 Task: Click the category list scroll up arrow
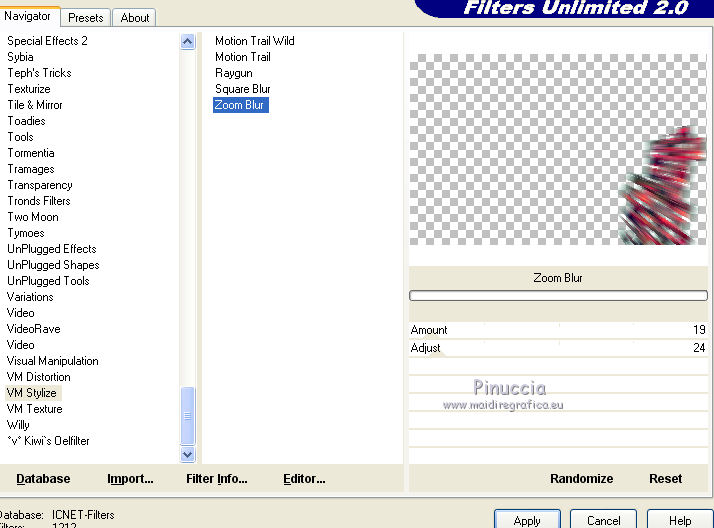(x=188, y=42)
